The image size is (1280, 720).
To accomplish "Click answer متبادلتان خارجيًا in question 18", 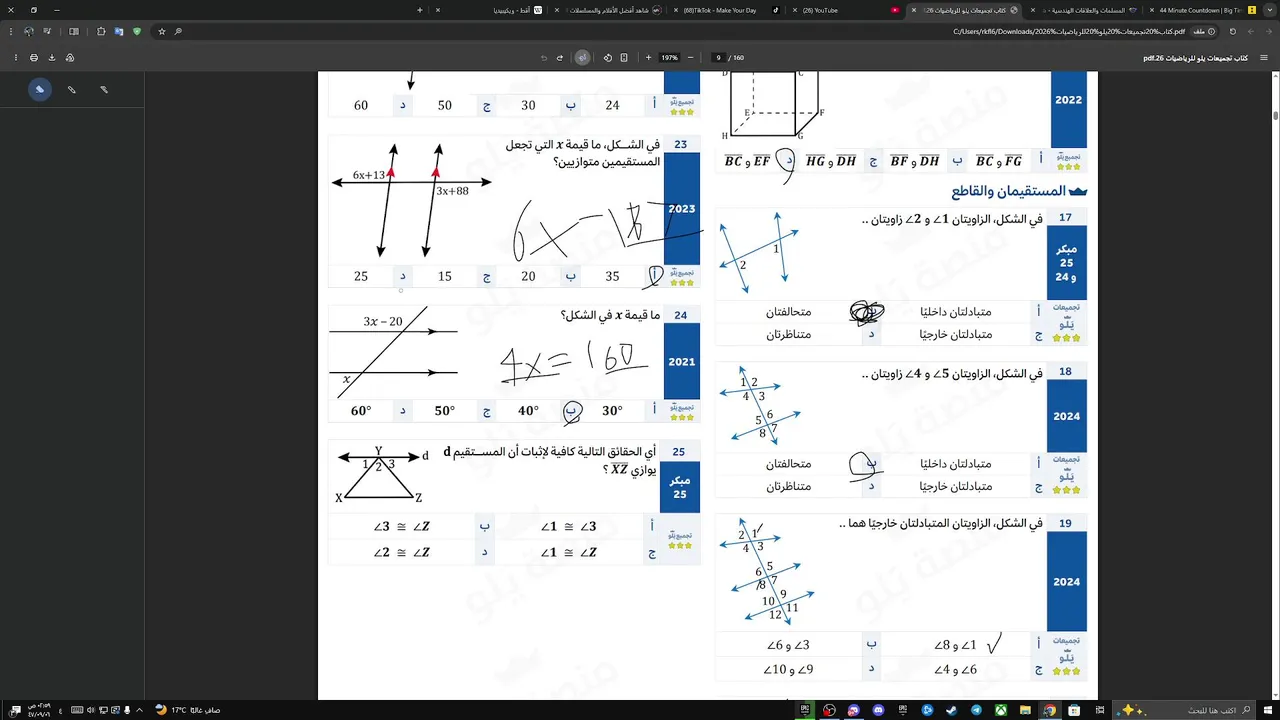I will point(956,486).
